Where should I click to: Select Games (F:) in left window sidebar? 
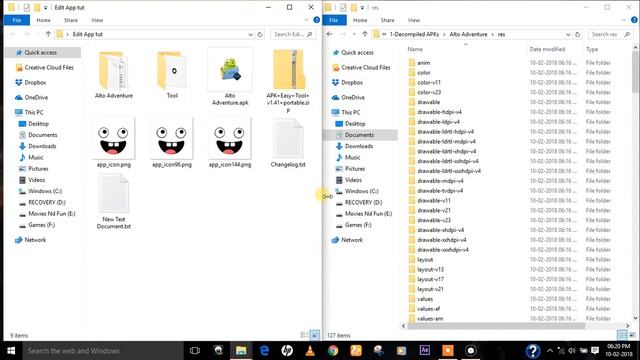pyautogui.click(x=41, y=225)
